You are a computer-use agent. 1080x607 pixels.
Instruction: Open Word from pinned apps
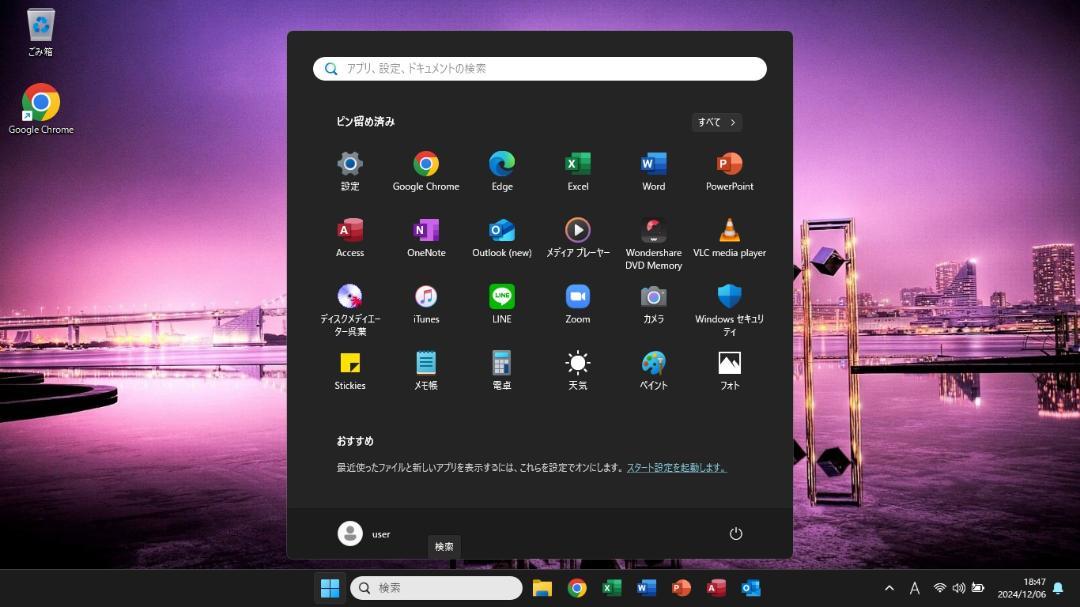(653, 172)
